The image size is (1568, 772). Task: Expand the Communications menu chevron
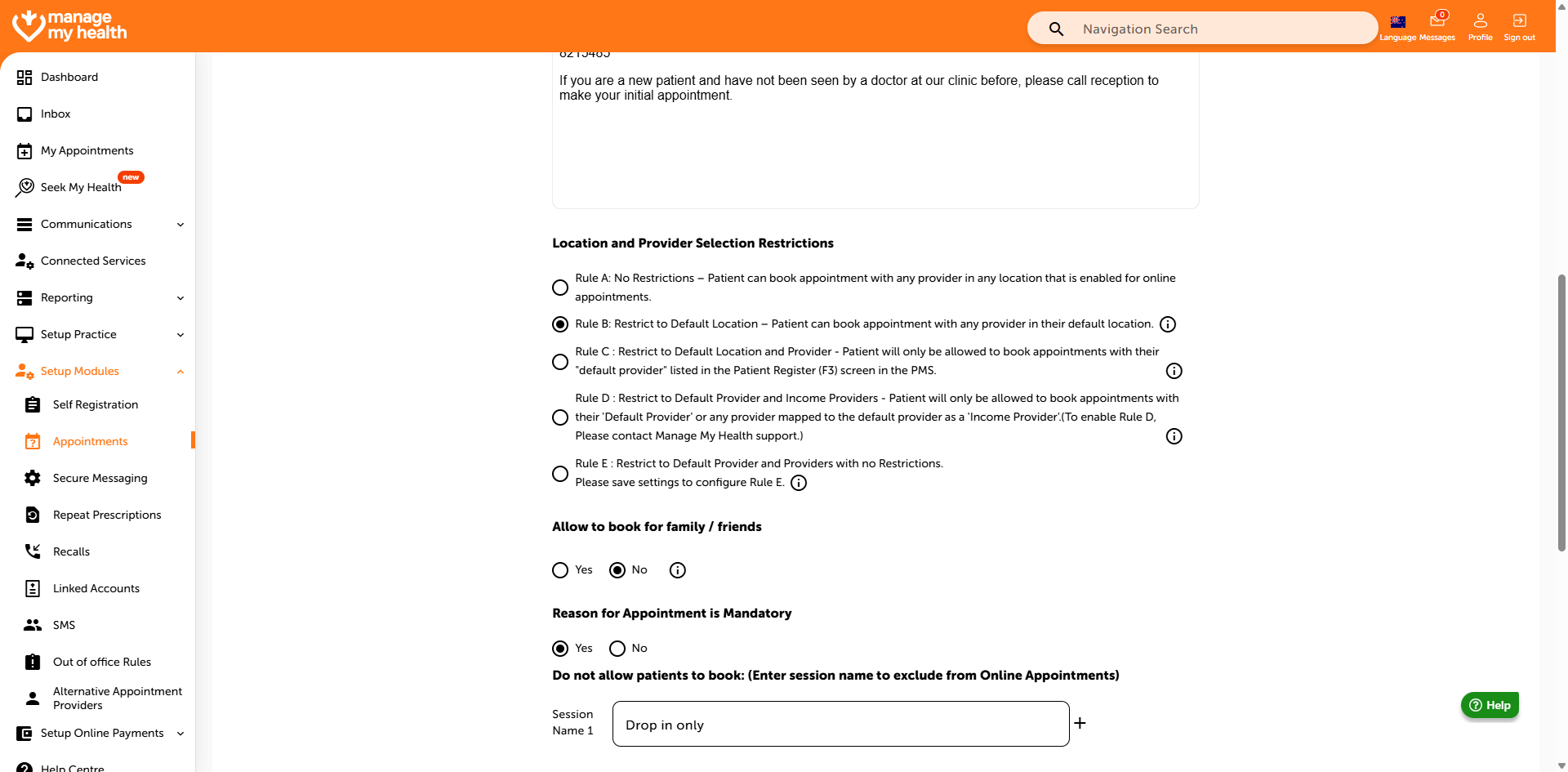point(180,225)
